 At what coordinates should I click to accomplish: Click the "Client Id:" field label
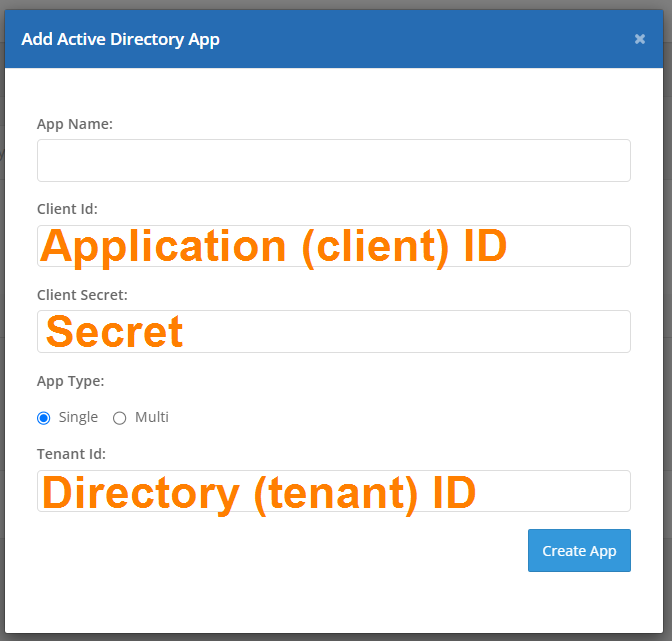67,209
